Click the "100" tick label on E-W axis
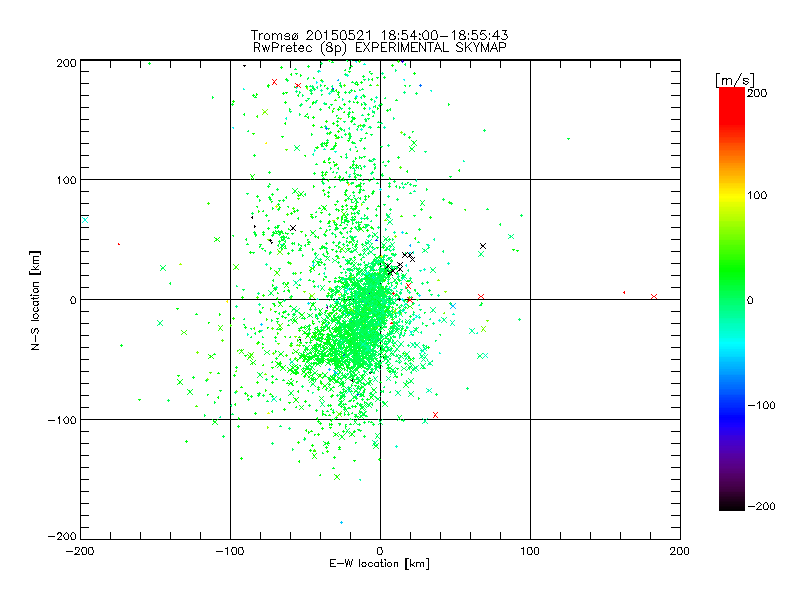Image resolution: width=800 pixels, height=600 pixels. tap(530, 552)
